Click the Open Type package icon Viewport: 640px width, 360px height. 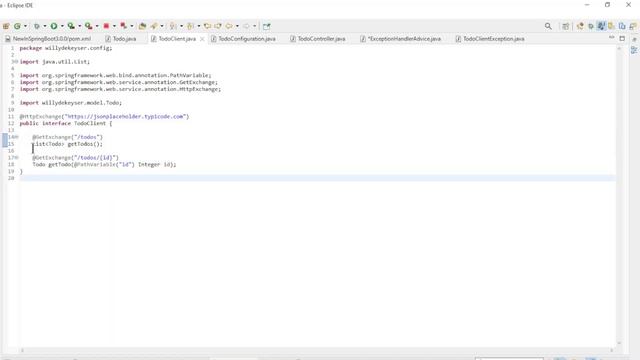[x=142, y=26]
